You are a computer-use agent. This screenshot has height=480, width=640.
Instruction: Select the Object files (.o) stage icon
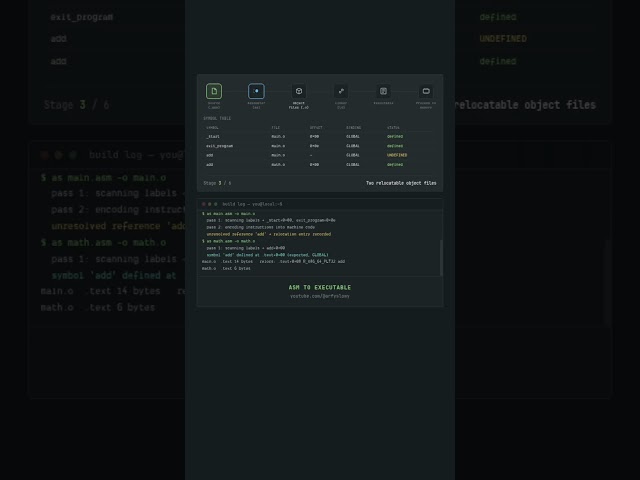(299, 91)
